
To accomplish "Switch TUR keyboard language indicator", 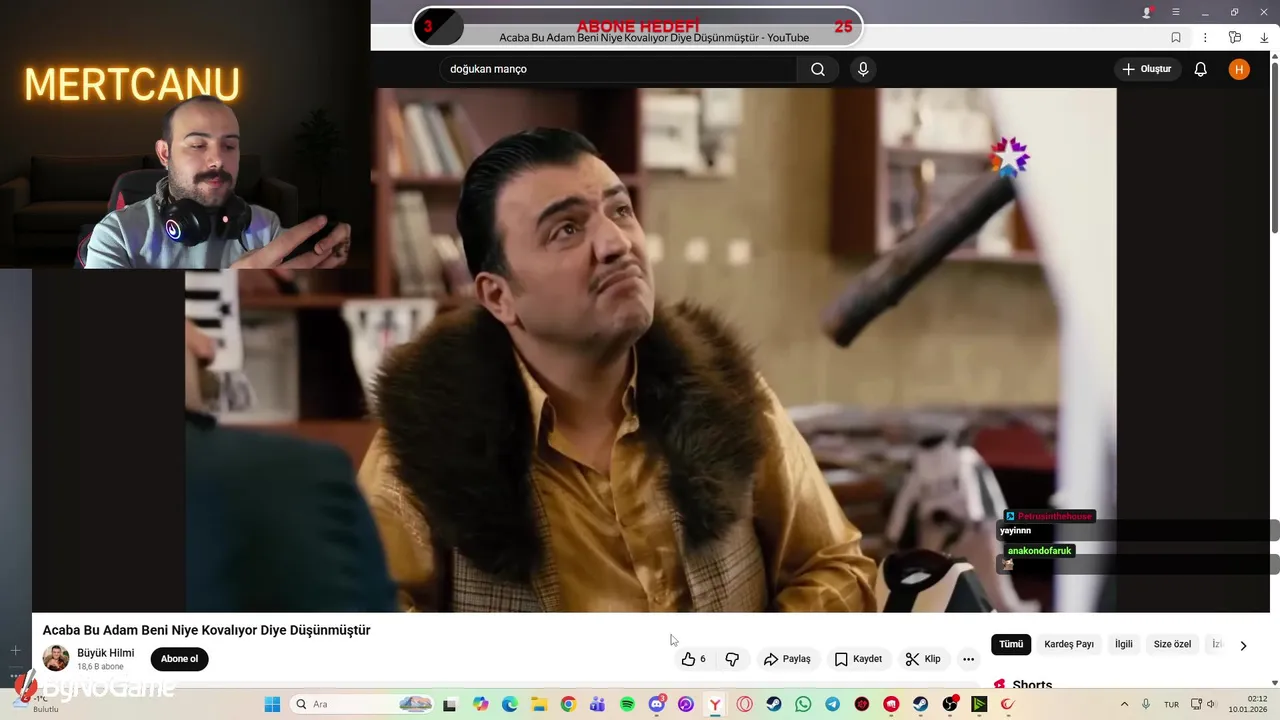I will click(1171, 704).
